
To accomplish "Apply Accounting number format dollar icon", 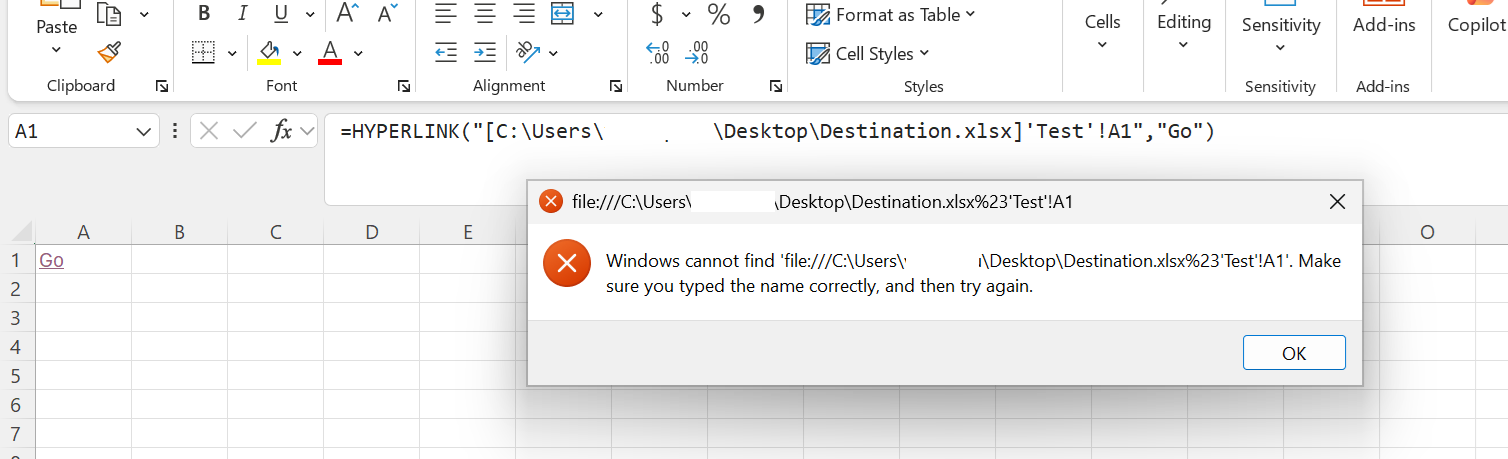I will pos(657,14).
